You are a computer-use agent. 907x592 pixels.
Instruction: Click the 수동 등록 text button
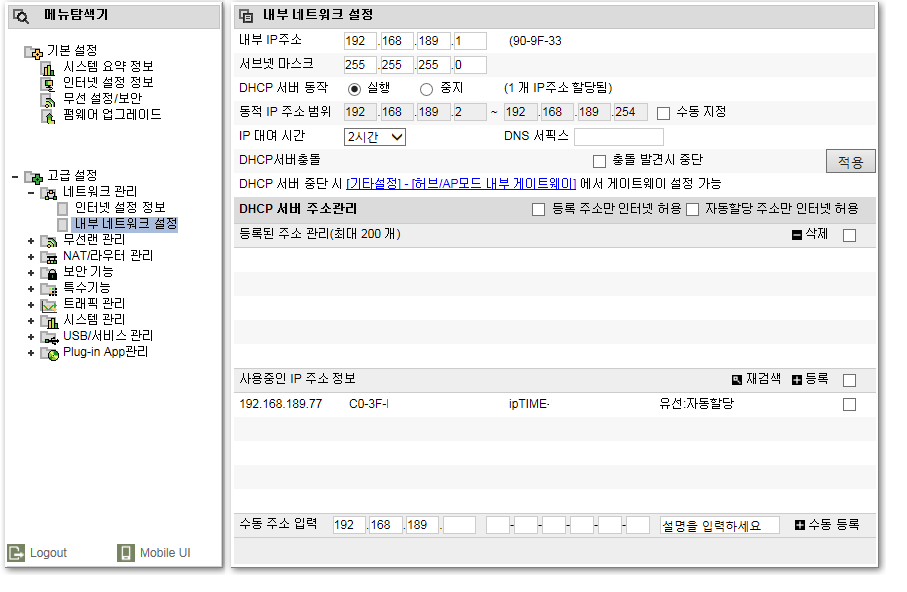click(834, 525)
